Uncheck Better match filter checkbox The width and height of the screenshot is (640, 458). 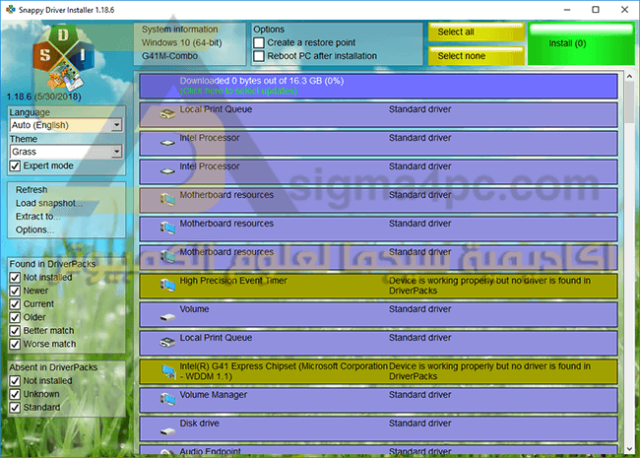15,331
